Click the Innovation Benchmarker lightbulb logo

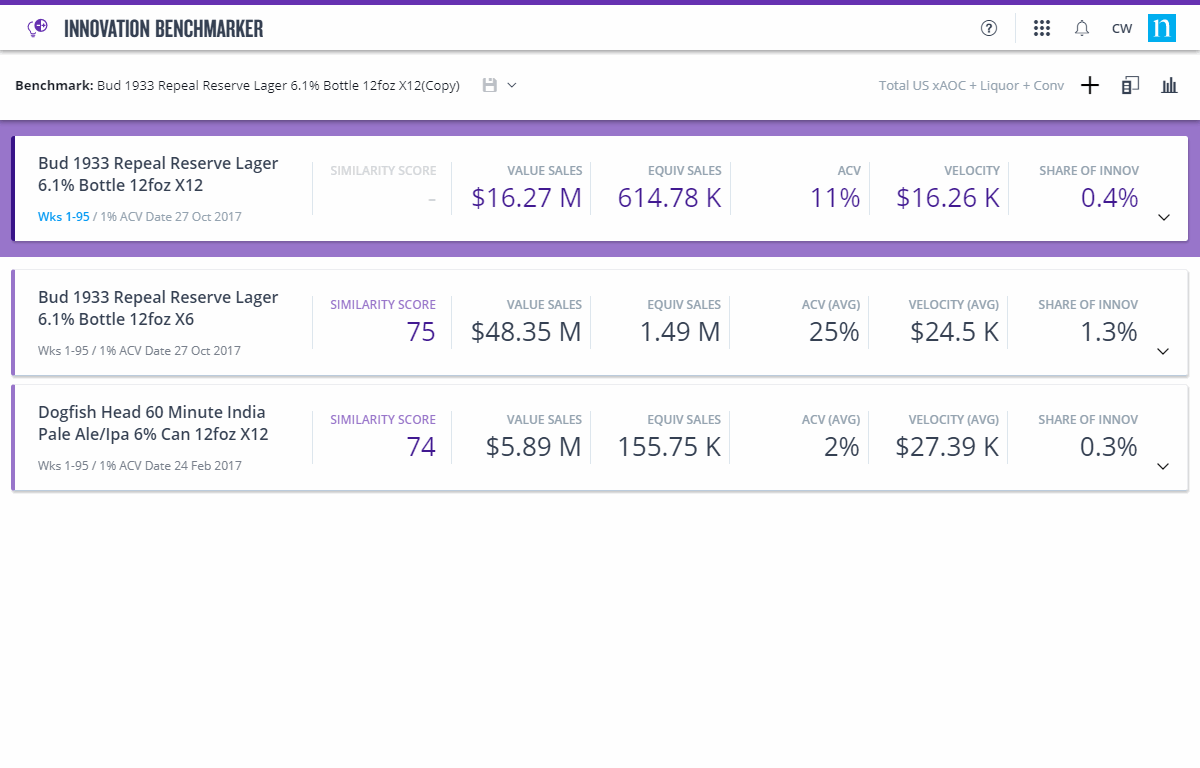37,28
